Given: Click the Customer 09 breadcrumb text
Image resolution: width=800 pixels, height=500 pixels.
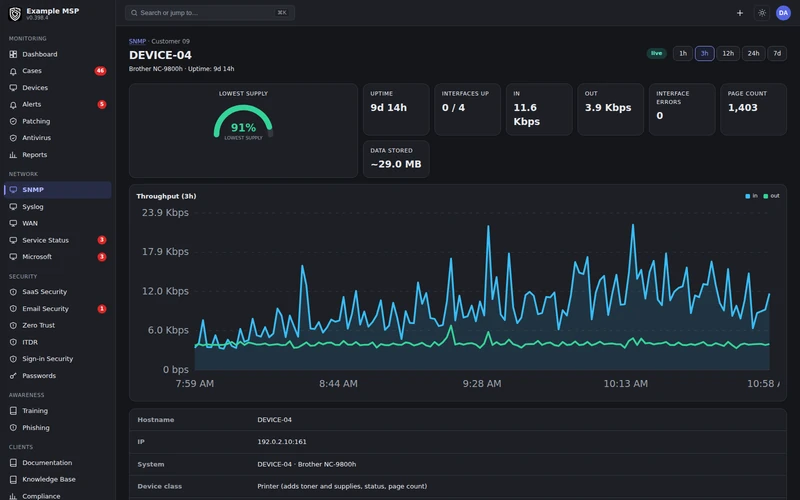Looking at the screenshot, I should point(170,41).
